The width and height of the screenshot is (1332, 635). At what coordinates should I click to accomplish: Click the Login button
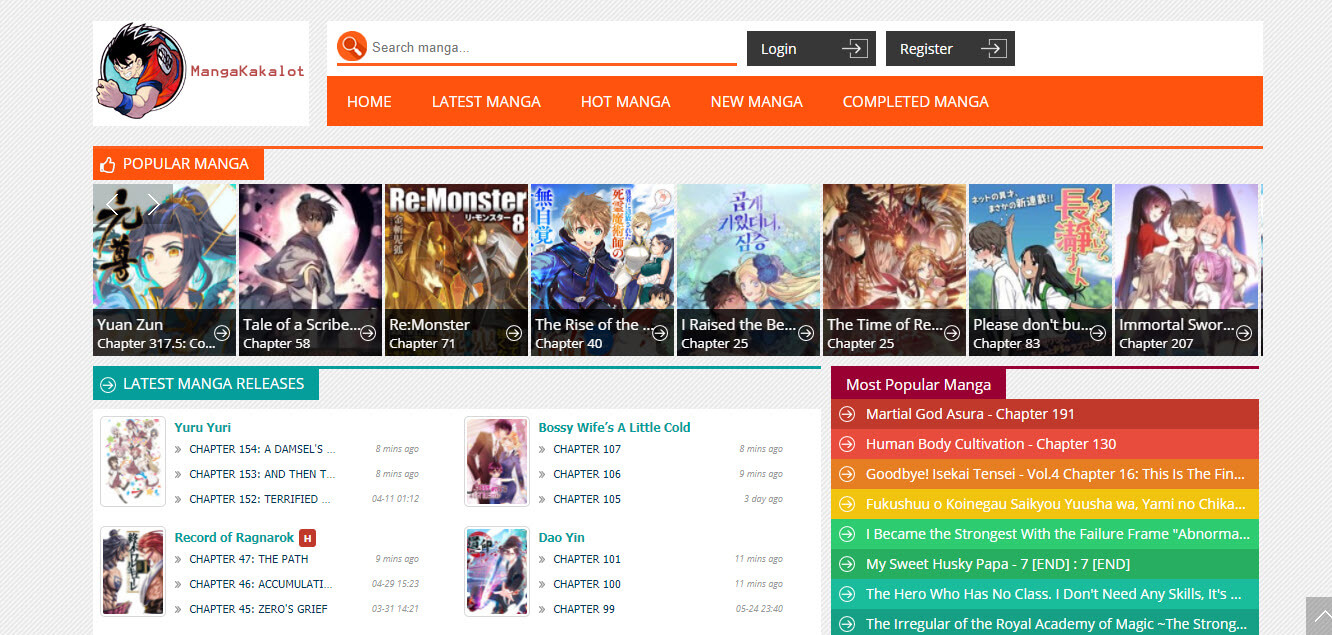coord(811,48)
